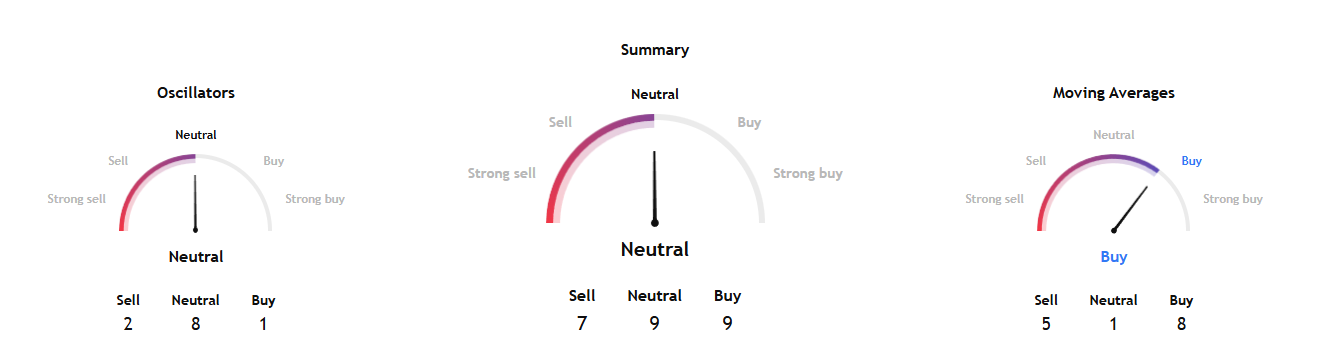The image size is (1327, 364).
Task: Click the large Neutral result under Summary gauge
Action: 655,249
